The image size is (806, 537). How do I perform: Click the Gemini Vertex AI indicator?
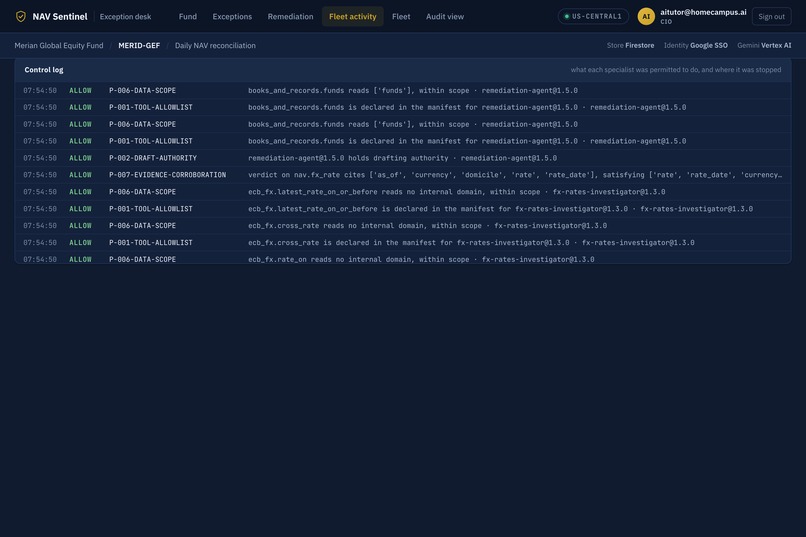(764, 46)
